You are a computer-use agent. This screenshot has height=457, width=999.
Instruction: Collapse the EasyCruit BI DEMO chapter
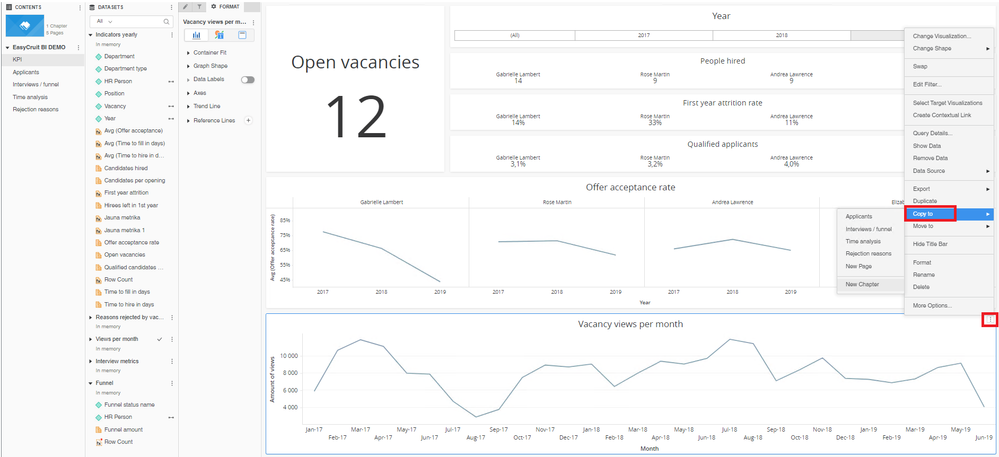(x=8, y=47)
